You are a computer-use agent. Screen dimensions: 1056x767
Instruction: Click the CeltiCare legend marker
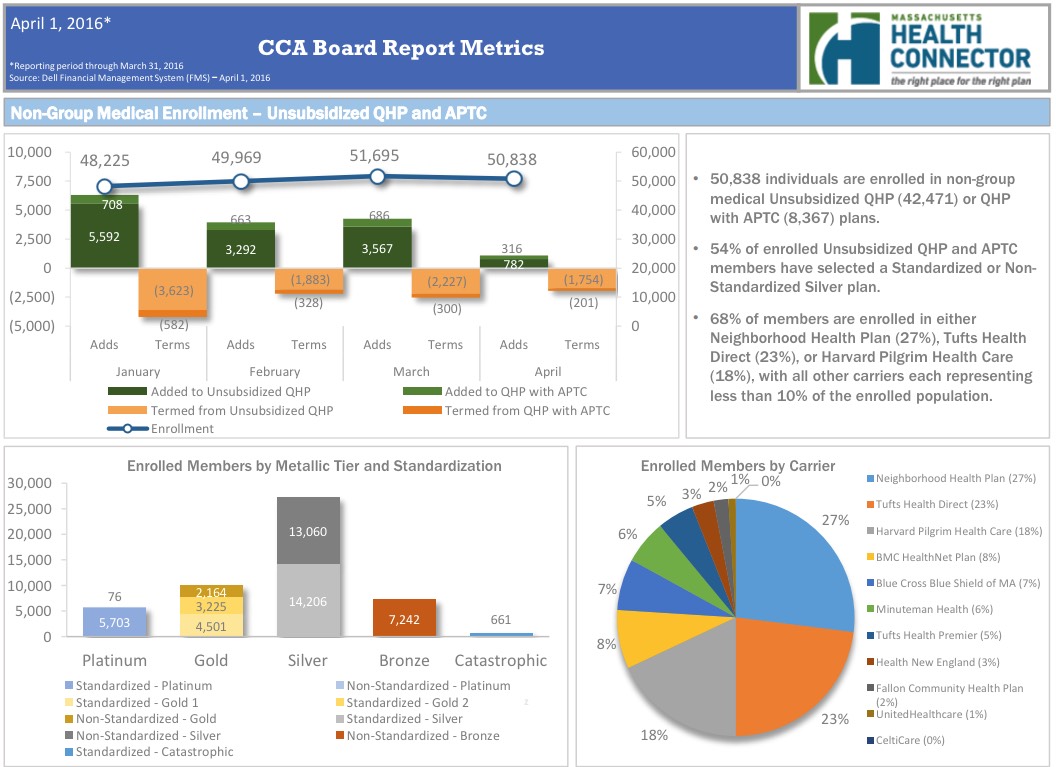pos(870,740)
